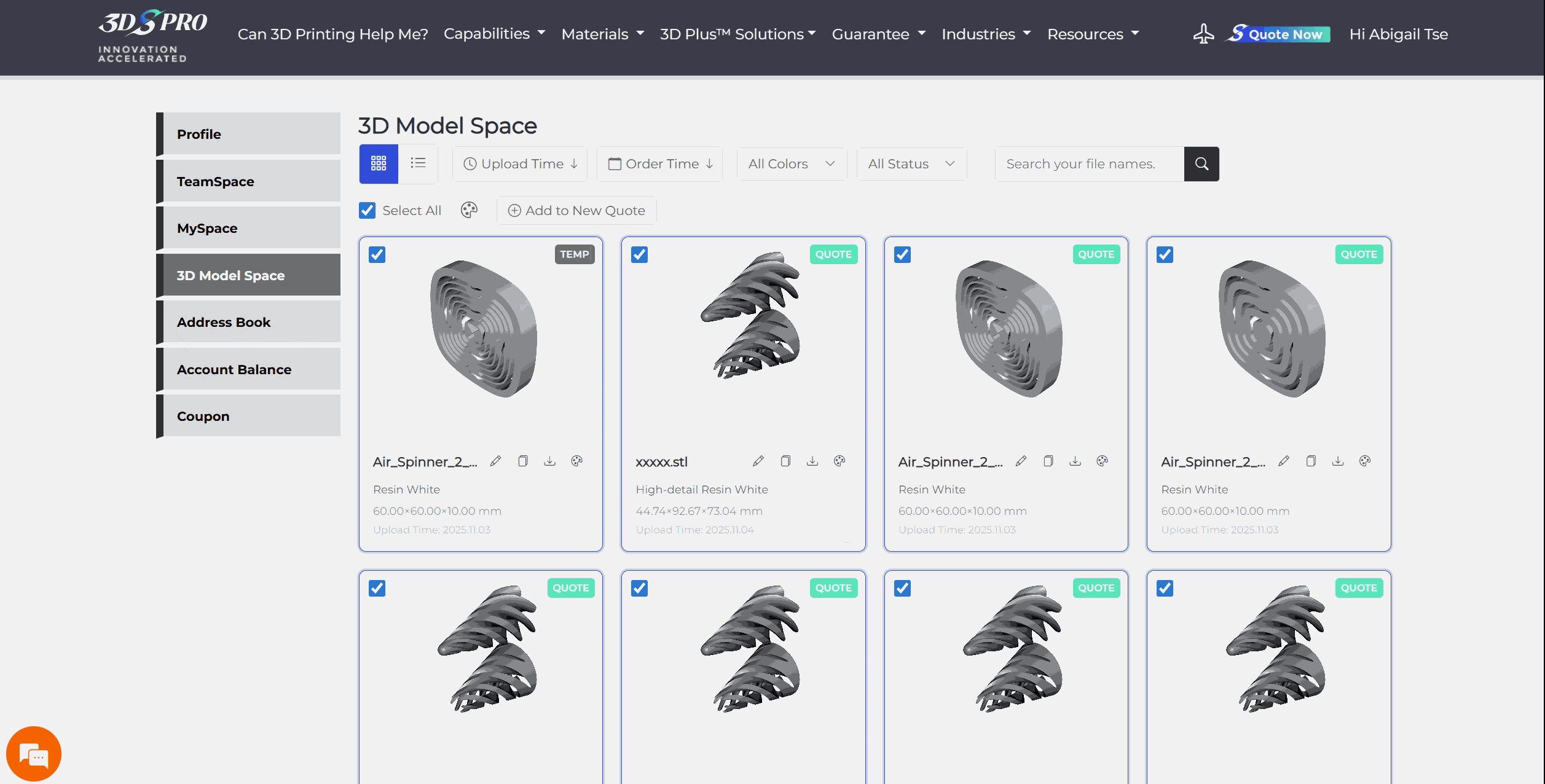Expand the All Status filter
Viewport: 1545px width, 784px height.
[x=911, y=163]
